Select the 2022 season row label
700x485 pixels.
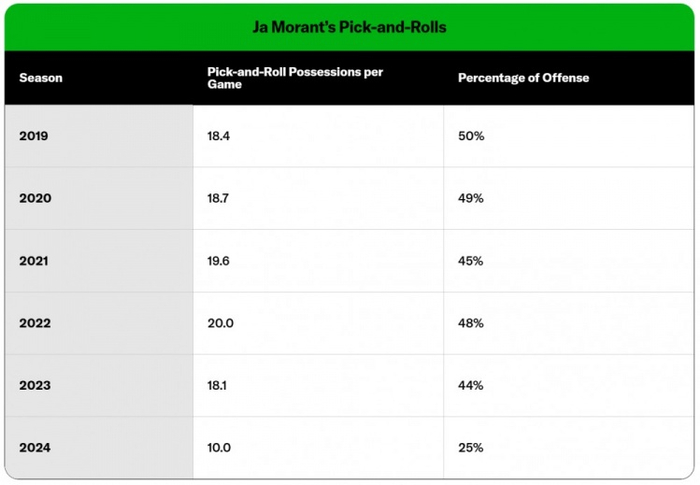pos(35,323)
